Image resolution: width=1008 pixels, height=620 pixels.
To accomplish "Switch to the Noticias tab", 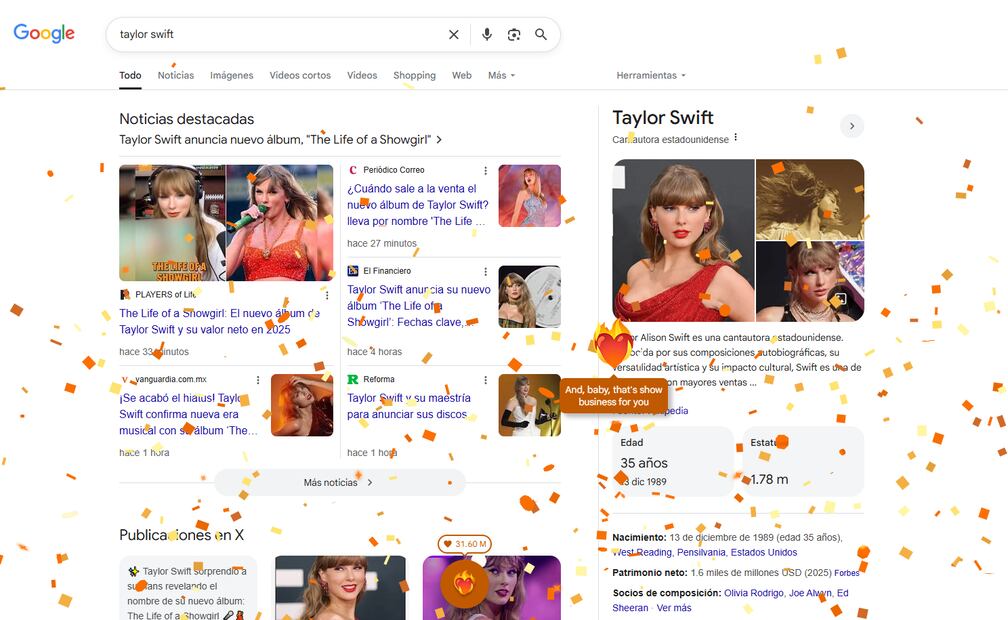I will 176,75.
